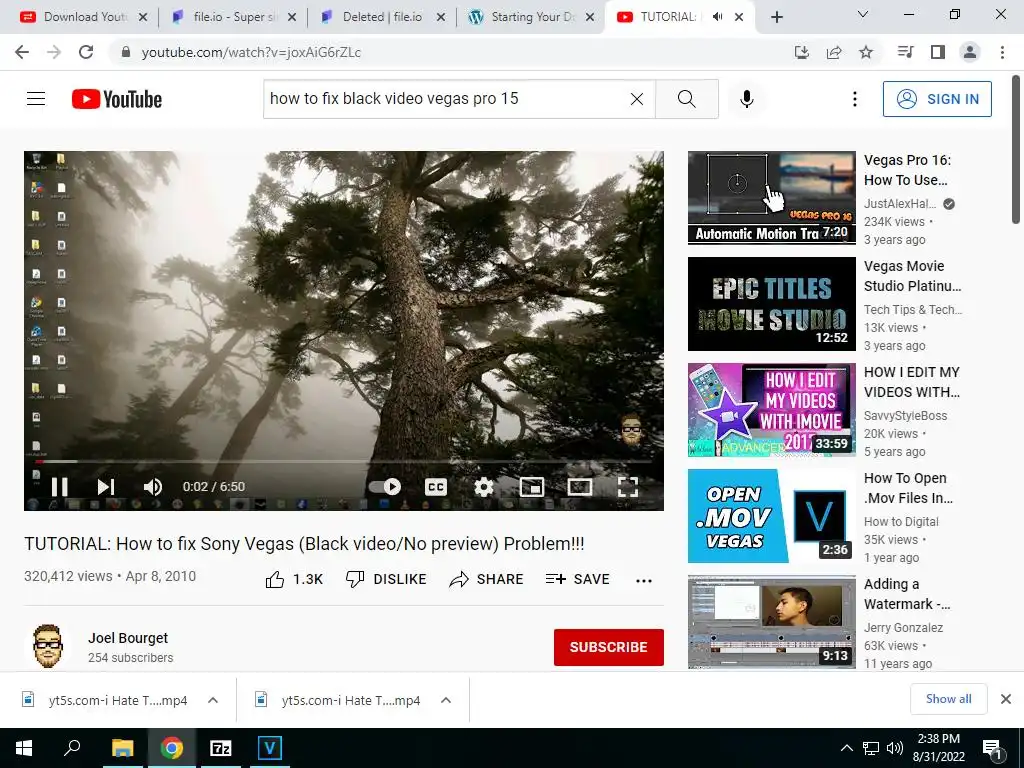Show all downloads
This screenshot has width=1024, height=768.
click(x=948, y=699)
